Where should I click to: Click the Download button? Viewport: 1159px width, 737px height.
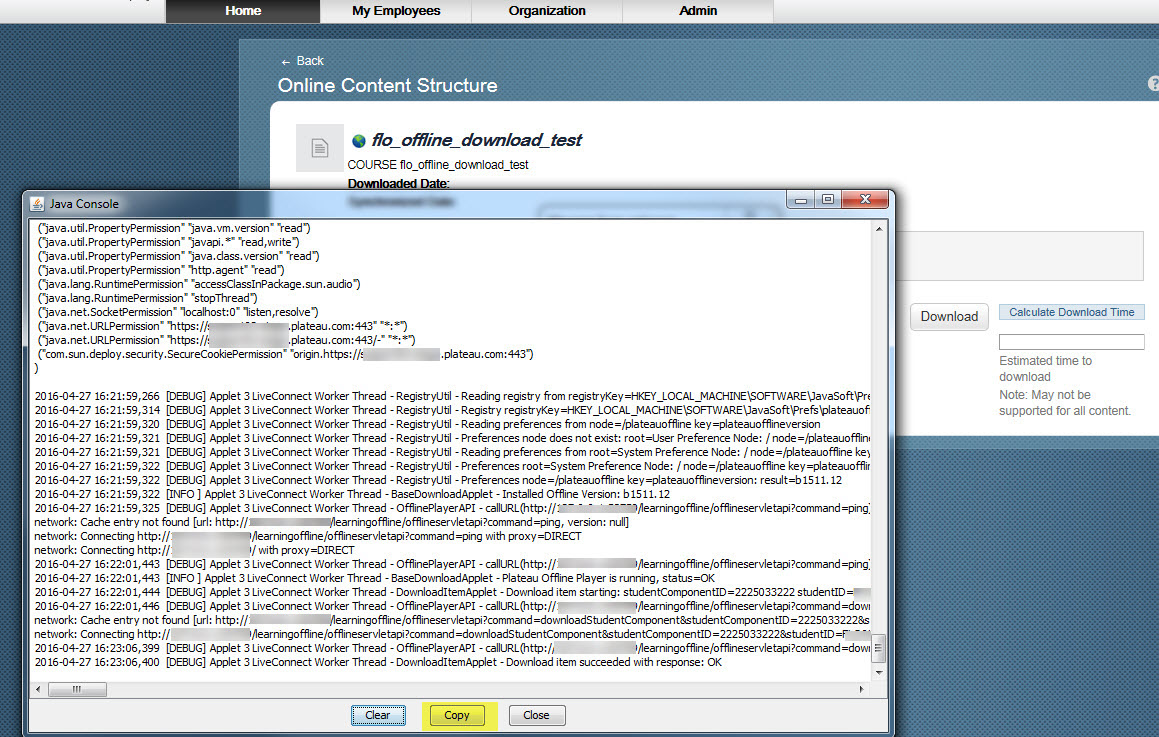(x=949, y=316)
